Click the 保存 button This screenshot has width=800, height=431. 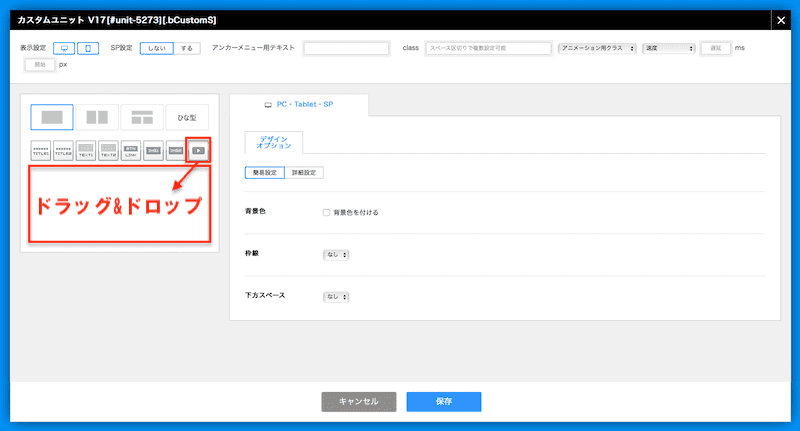444,401
